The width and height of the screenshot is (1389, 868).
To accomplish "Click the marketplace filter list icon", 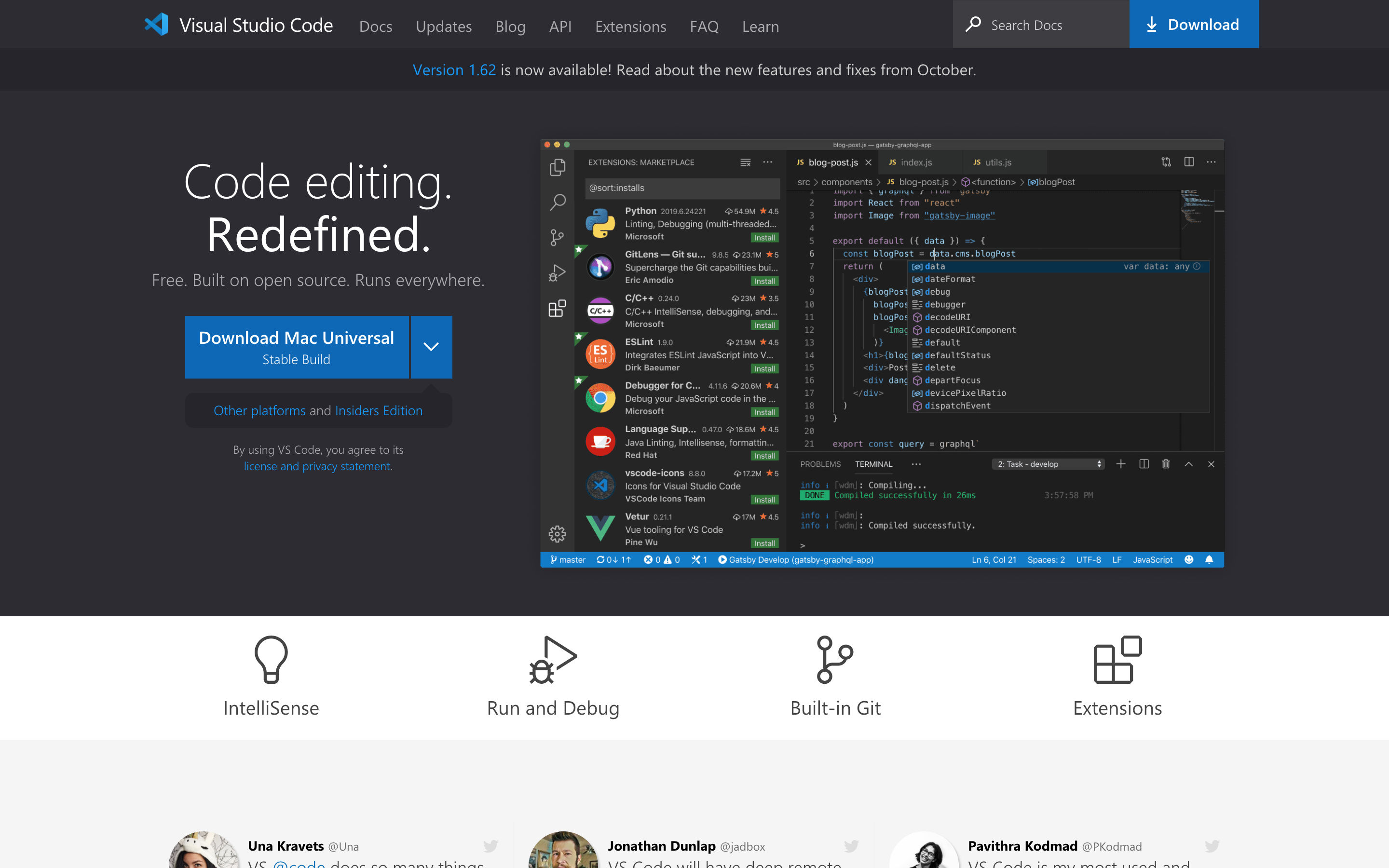I will (745, 163).
